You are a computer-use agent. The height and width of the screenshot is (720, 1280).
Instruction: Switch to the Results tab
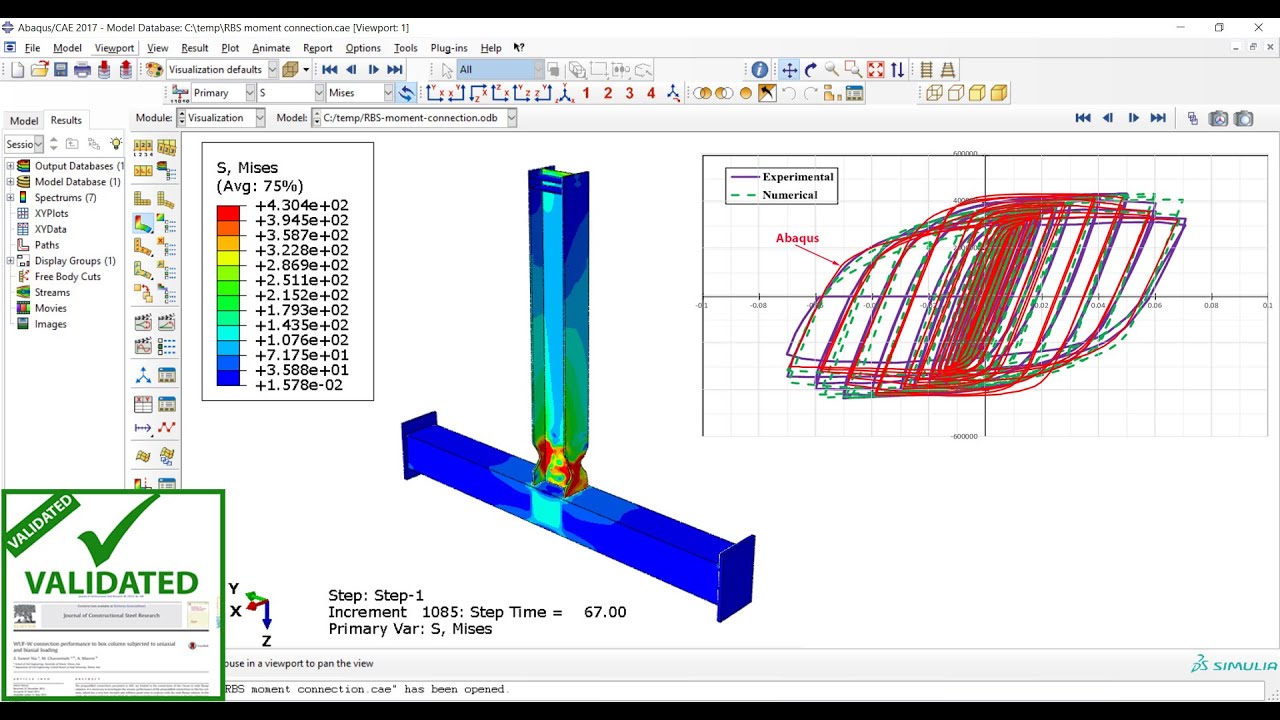pos(66,120)
